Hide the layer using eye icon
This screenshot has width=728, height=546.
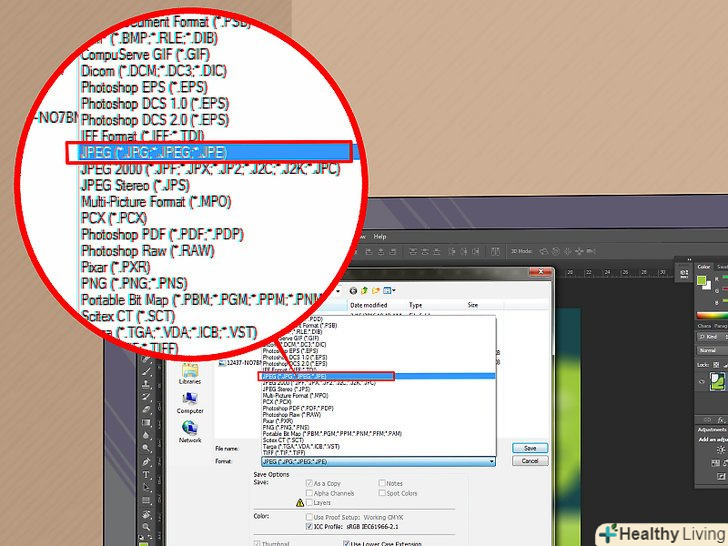click(702, 382)
